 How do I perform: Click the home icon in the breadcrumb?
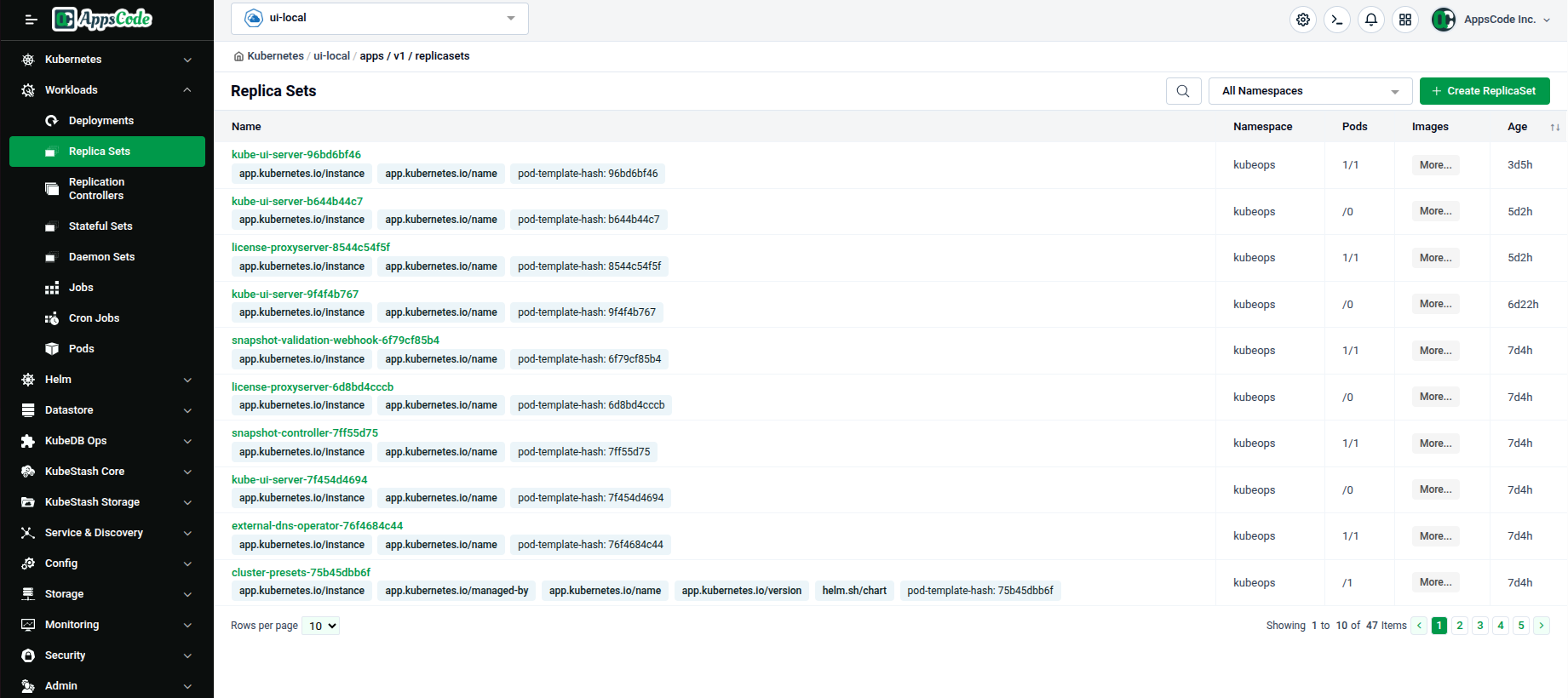point(238,56)
